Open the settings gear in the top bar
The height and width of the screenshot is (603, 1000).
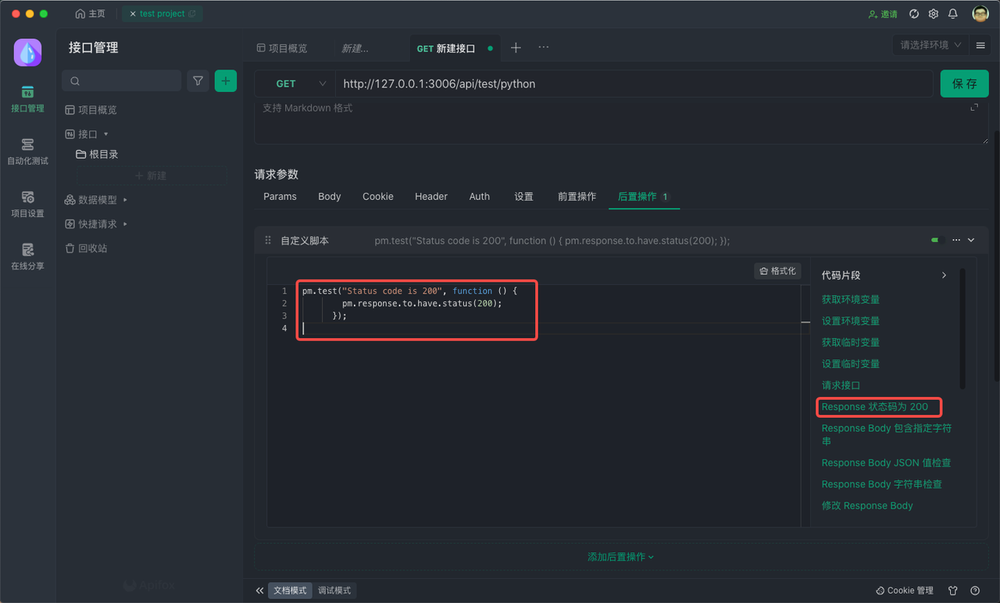pos(933,14)
